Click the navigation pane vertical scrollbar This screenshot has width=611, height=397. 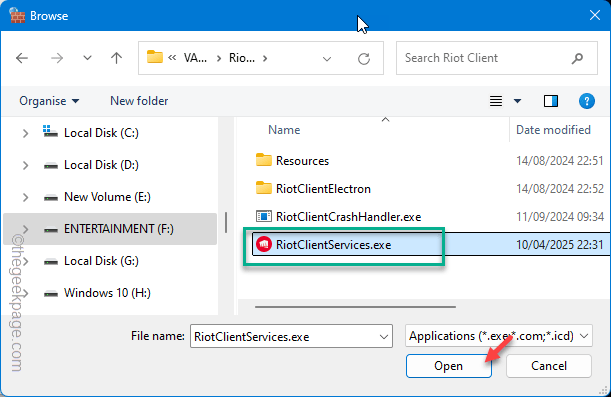pyautogui.click(x=226, y=222)
